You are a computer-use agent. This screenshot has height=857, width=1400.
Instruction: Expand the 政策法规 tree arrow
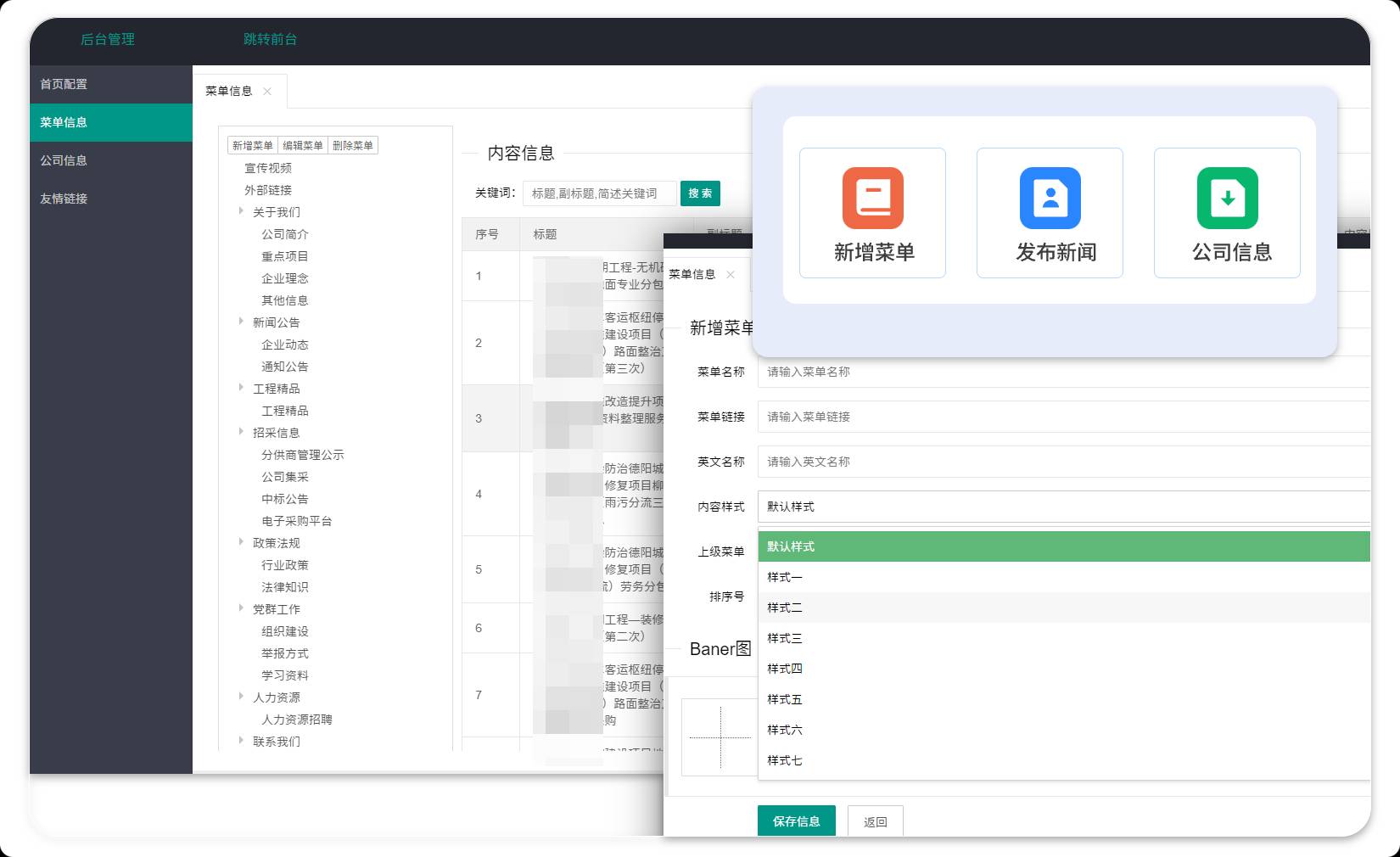point(241,542)
